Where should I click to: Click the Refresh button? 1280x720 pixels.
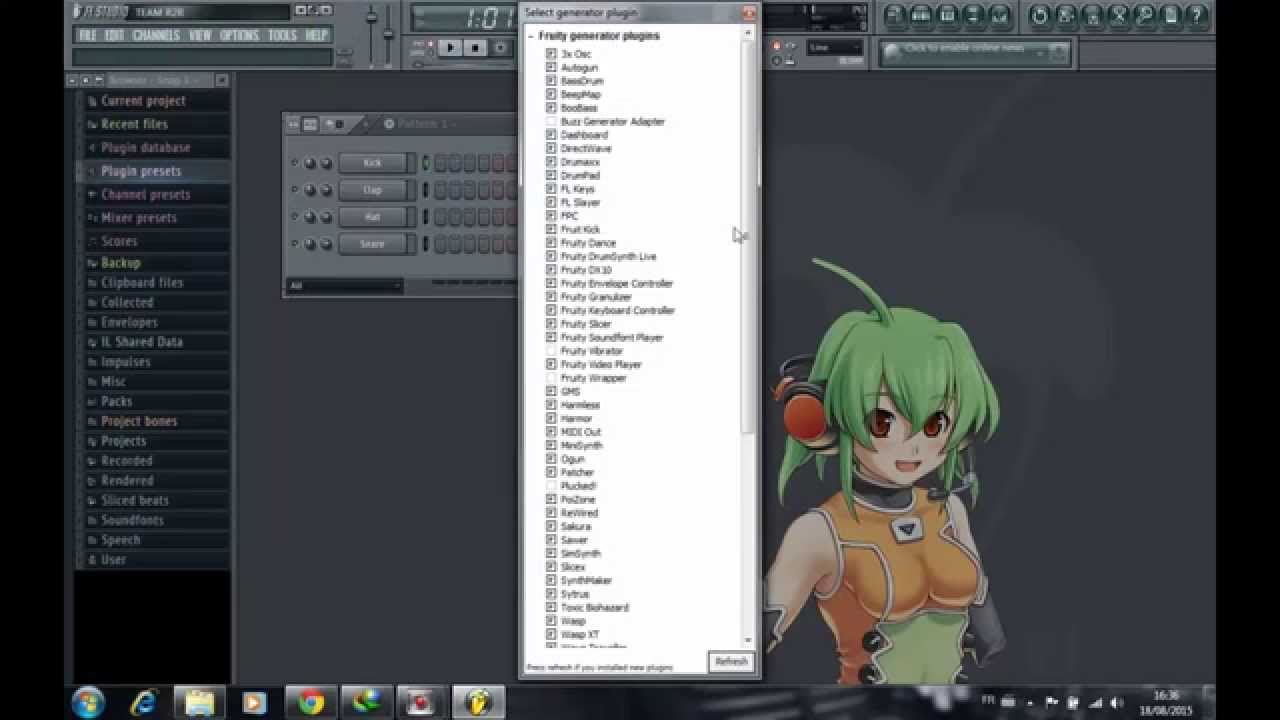731,662
